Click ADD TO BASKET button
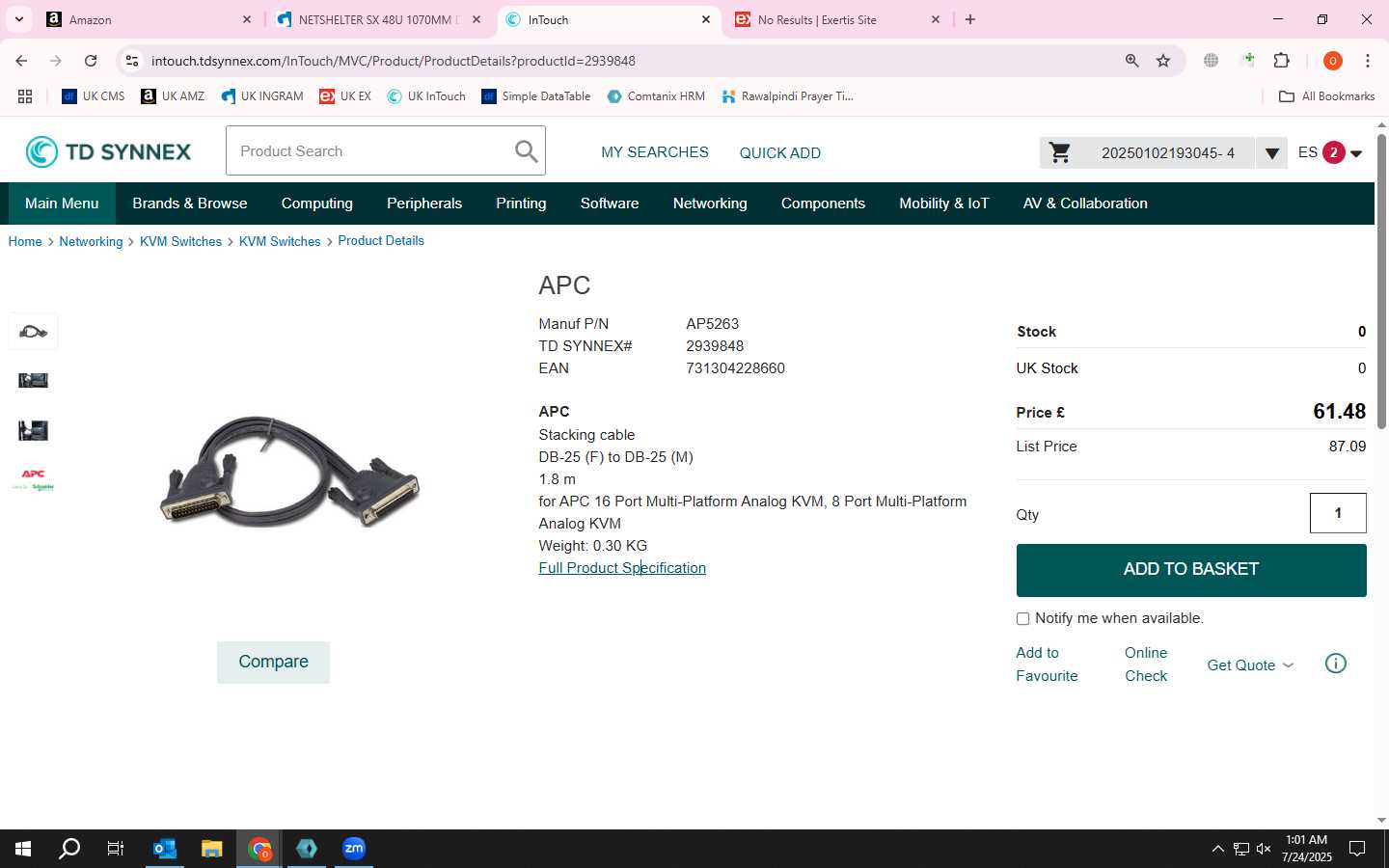This screenshot has width=1389, height=868. [x=1191, y=570]
